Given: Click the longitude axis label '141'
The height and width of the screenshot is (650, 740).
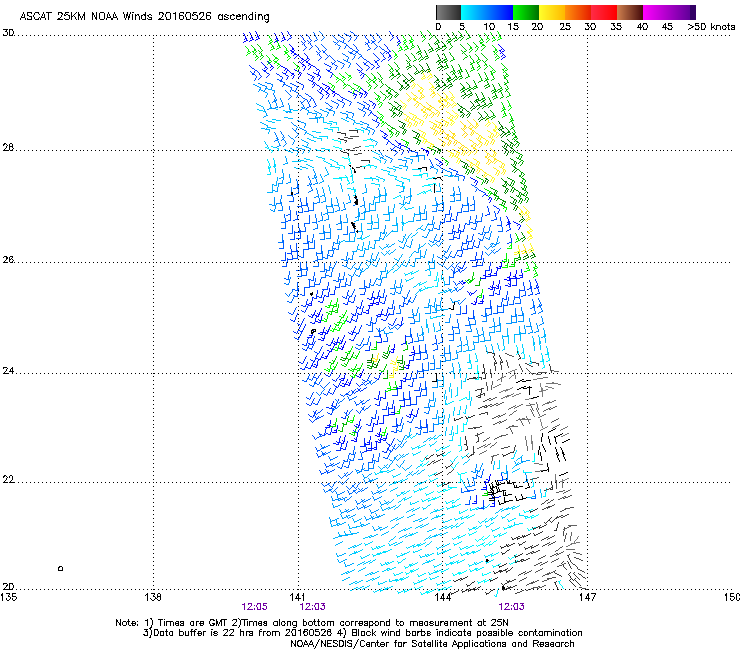Looking at the screenshot, I should tap(298, 597).
